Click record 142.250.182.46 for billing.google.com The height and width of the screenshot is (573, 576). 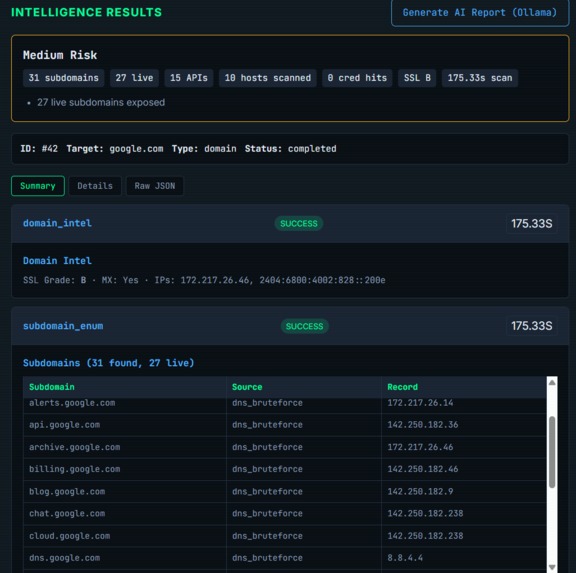(423, 469)
